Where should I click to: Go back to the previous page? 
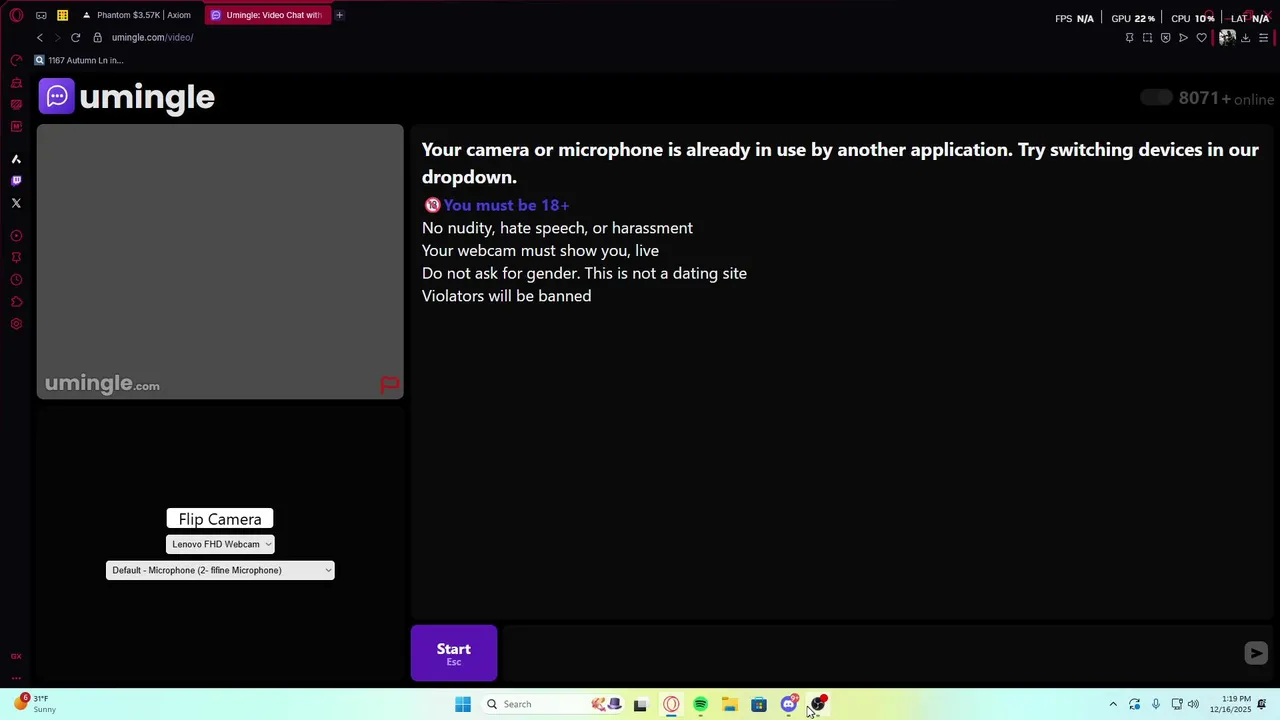point(40,38)
